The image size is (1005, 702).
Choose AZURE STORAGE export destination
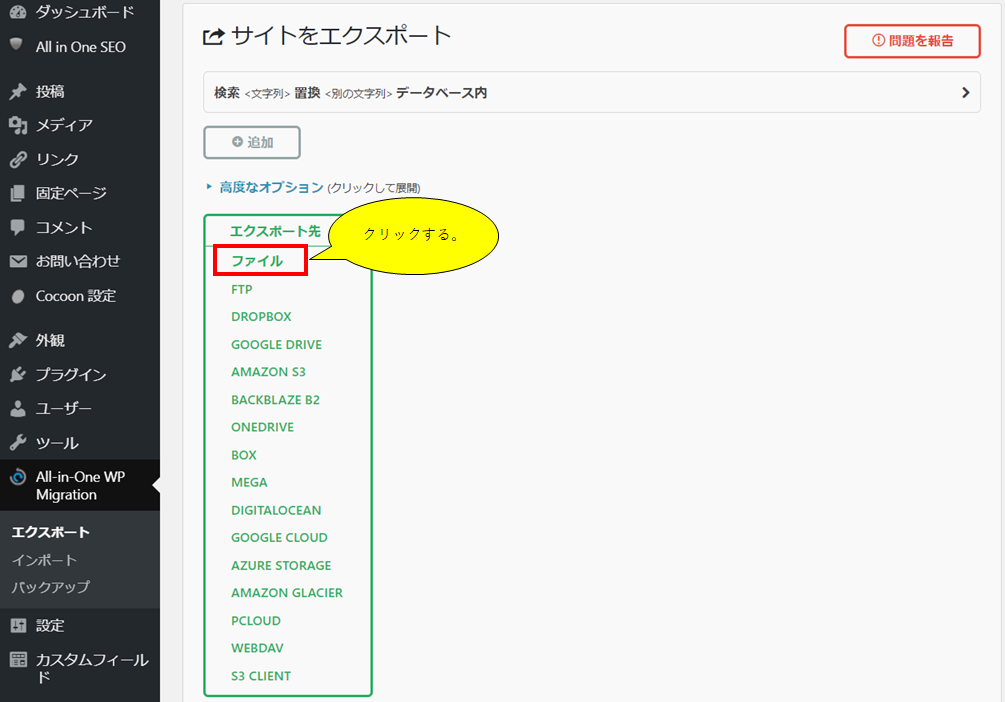281,565
